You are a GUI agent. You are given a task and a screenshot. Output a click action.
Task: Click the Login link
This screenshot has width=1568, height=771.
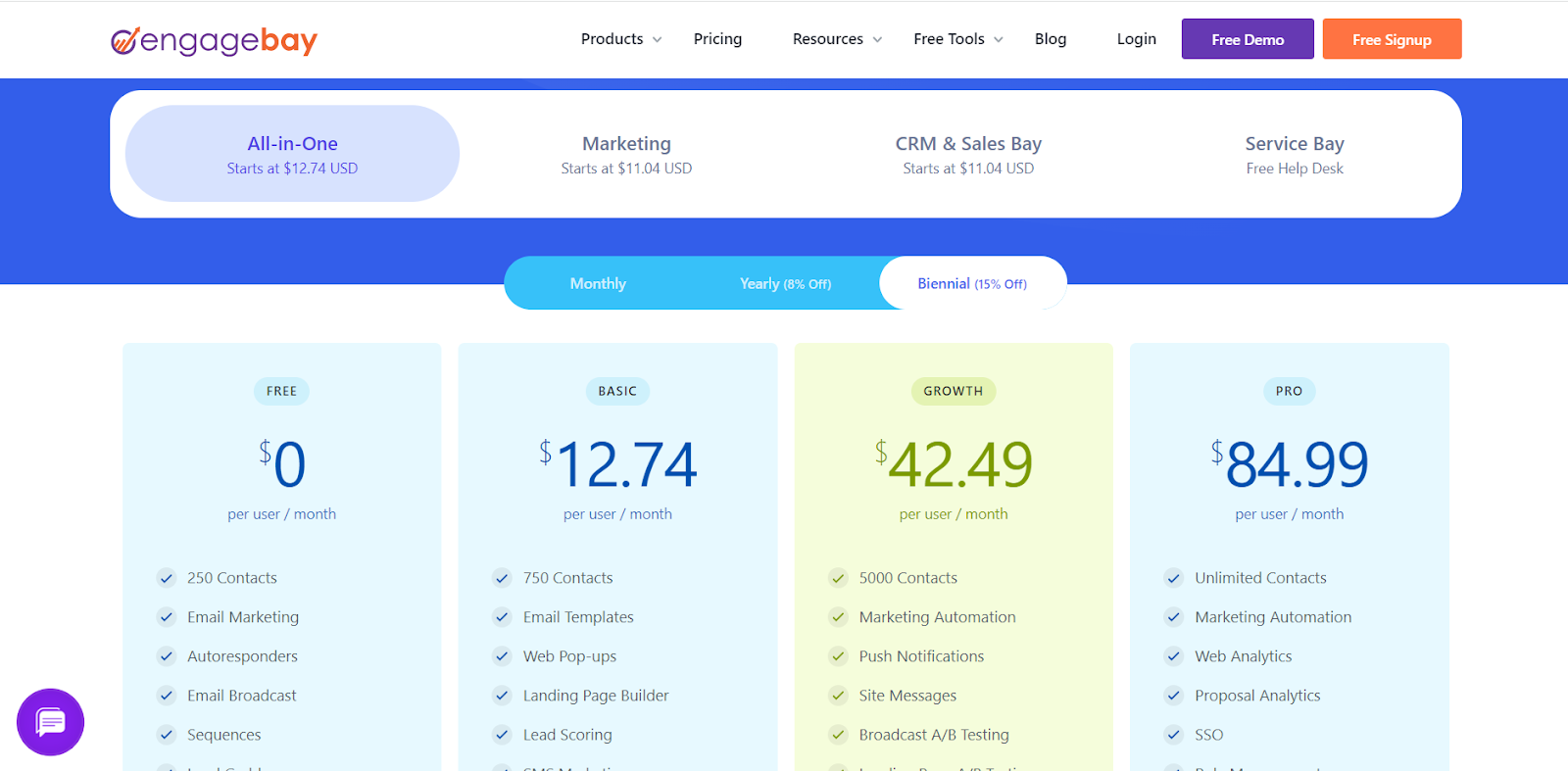(x=1137, y=39)
